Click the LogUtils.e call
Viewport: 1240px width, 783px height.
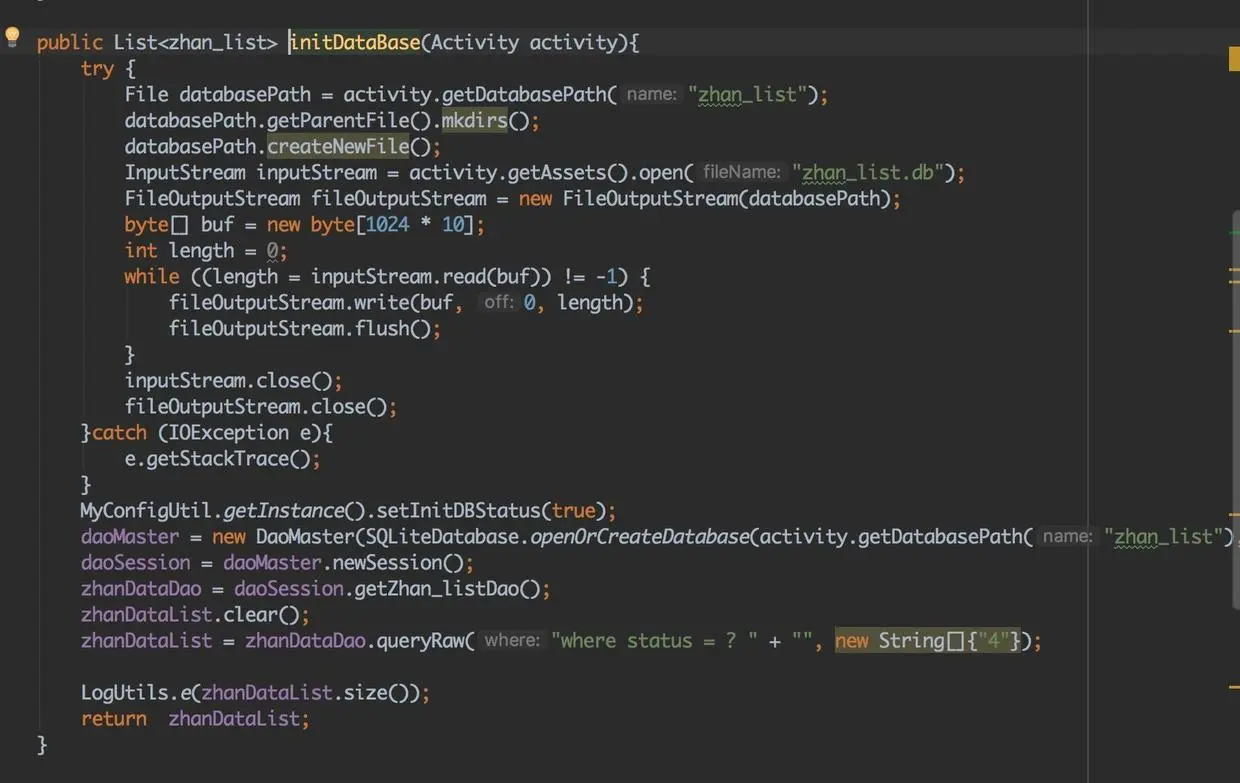click(135, 692)
